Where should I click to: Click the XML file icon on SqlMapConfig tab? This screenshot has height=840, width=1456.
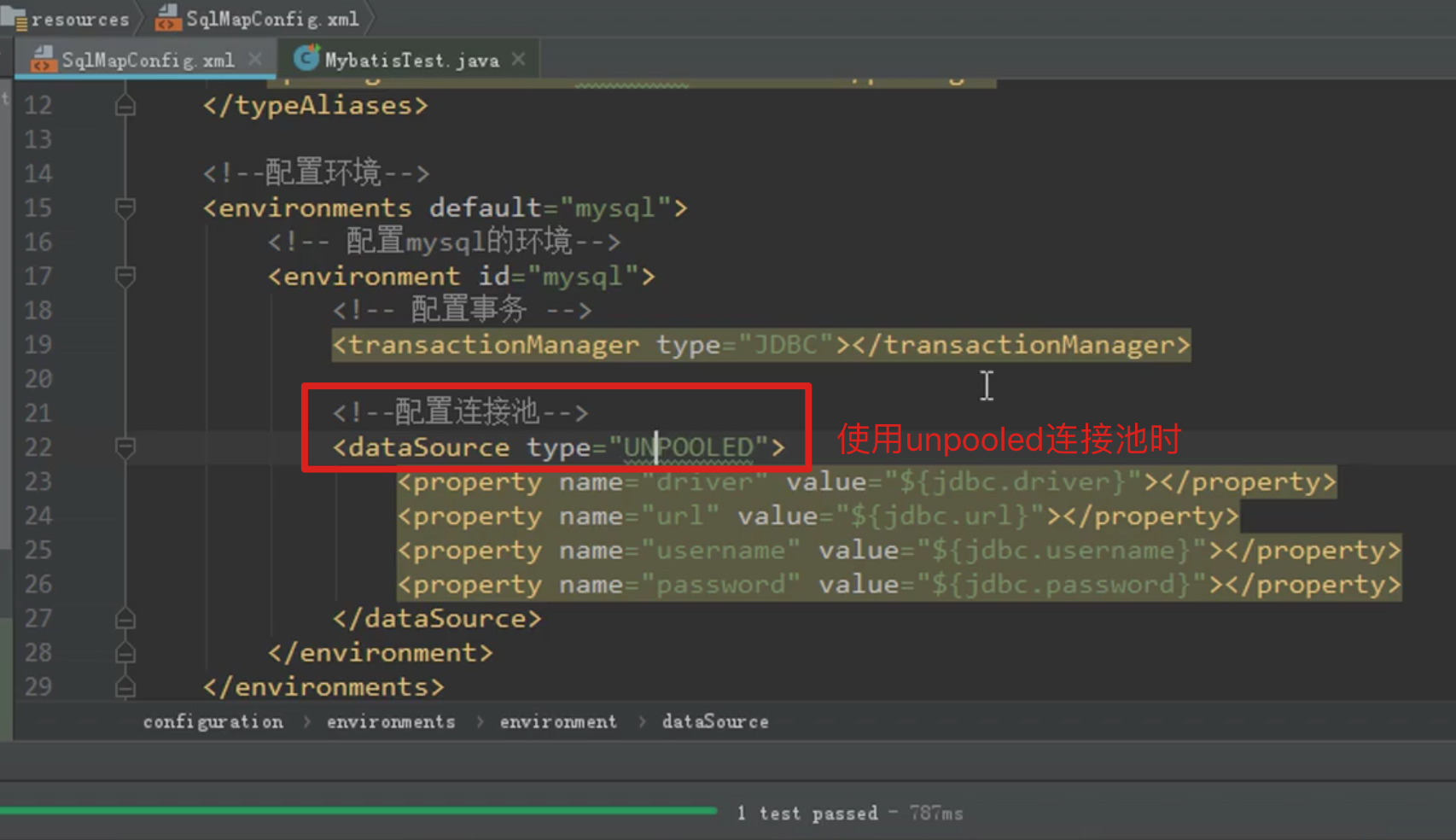42,59
